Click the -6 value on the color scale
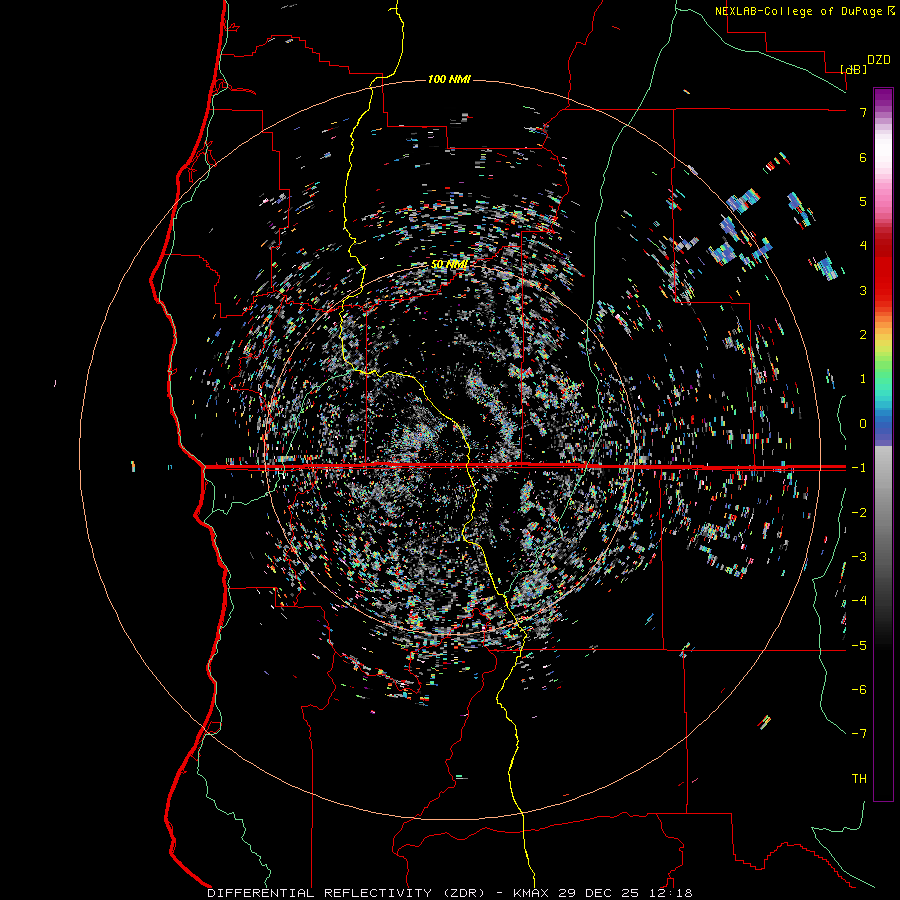 (859, 690)
